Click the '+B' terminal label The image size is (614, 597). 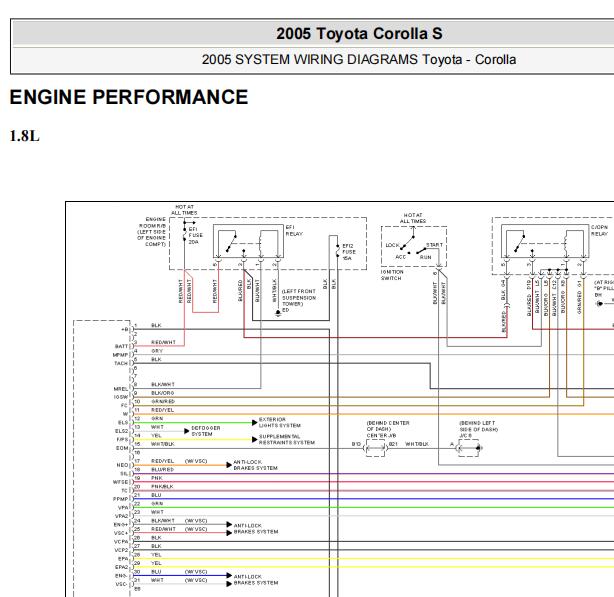point(125,330)
